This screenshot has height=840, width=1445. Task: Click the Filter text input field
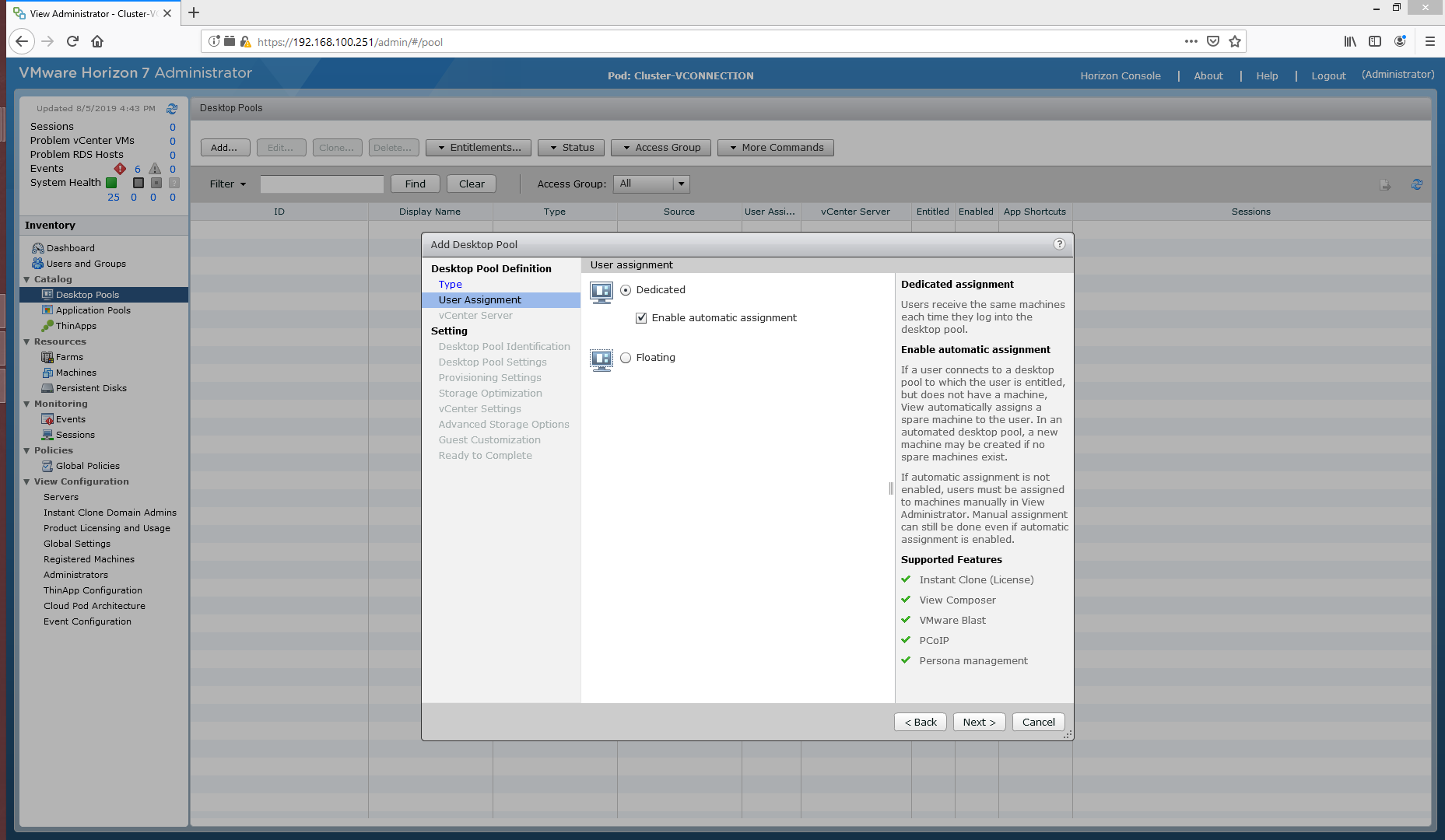tap(322, 184)
